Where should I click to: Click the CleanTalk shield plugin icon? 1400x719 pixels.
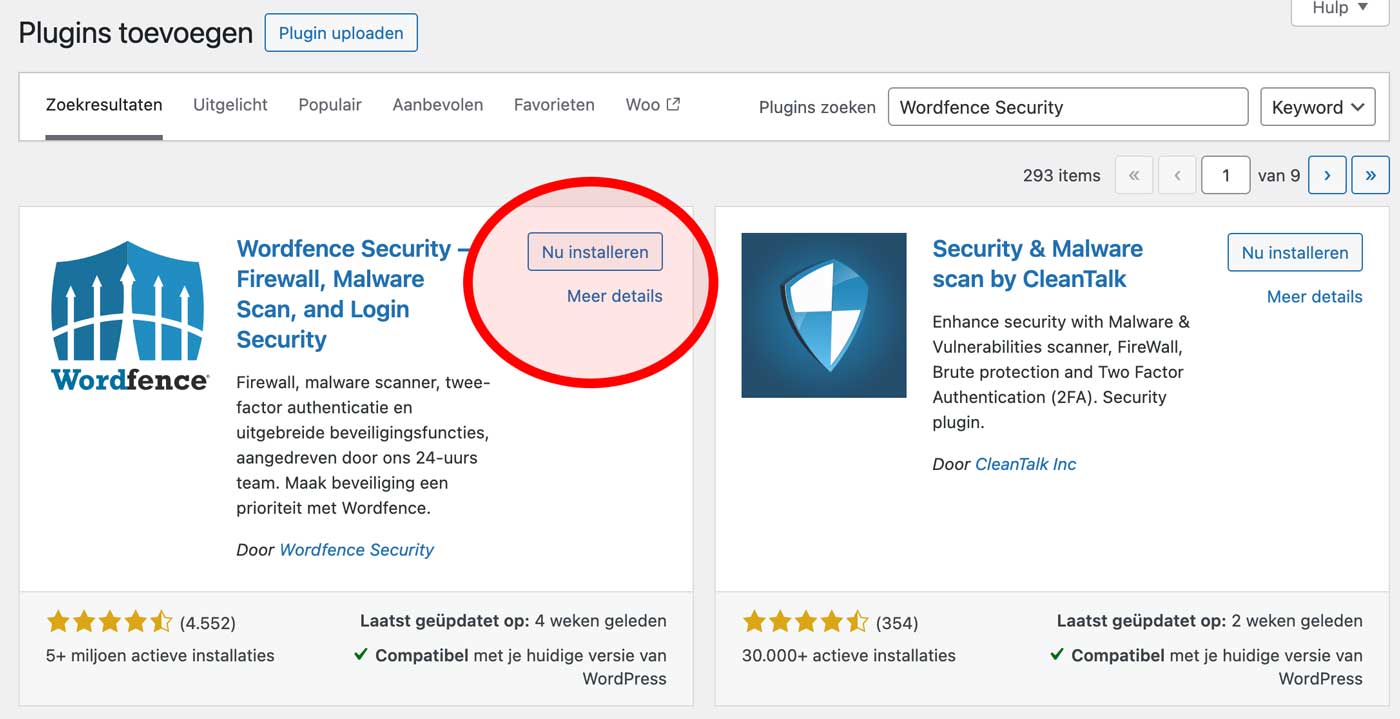[x=824, y=315]
